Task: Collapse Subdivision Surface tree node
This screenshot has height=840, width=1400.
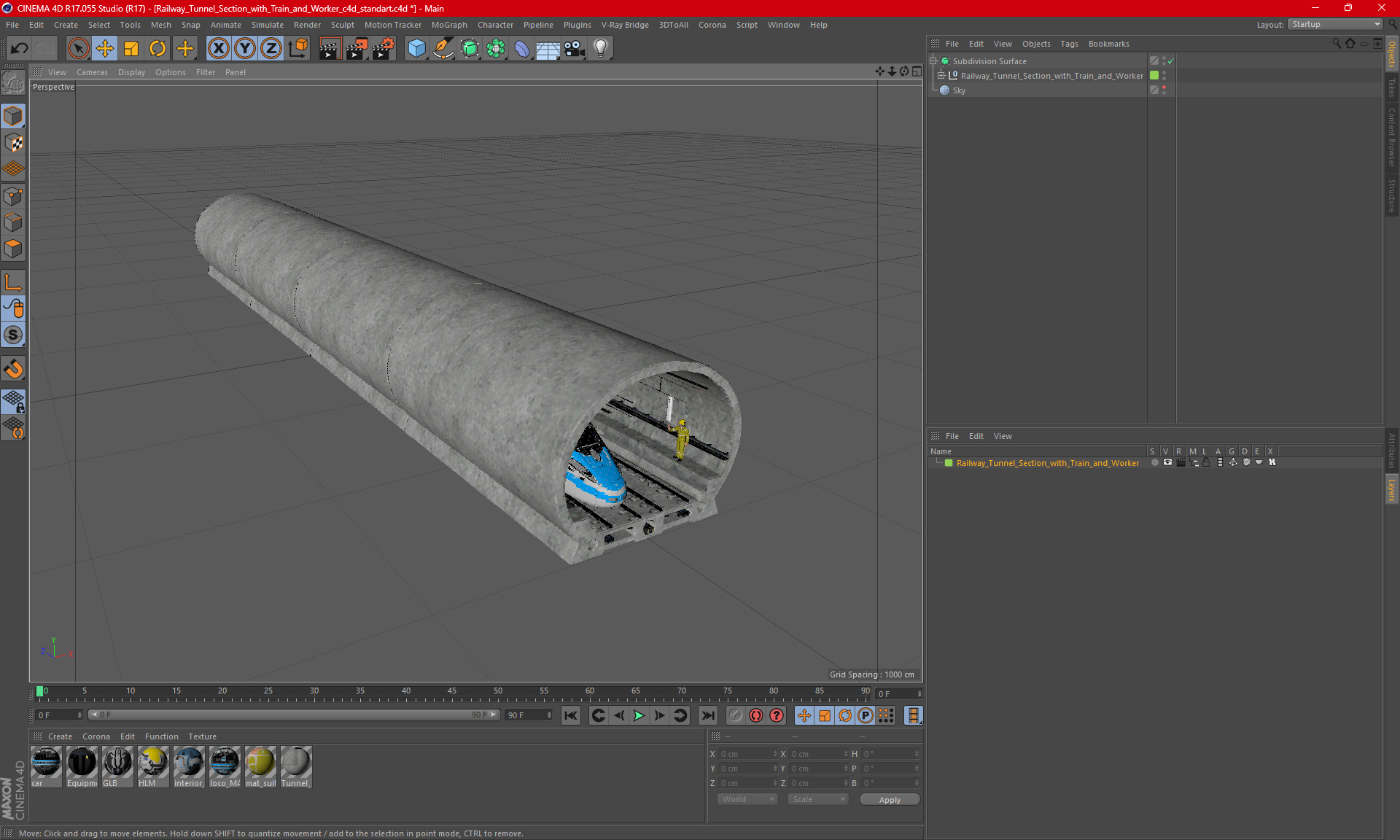Action: click(933, 61)
